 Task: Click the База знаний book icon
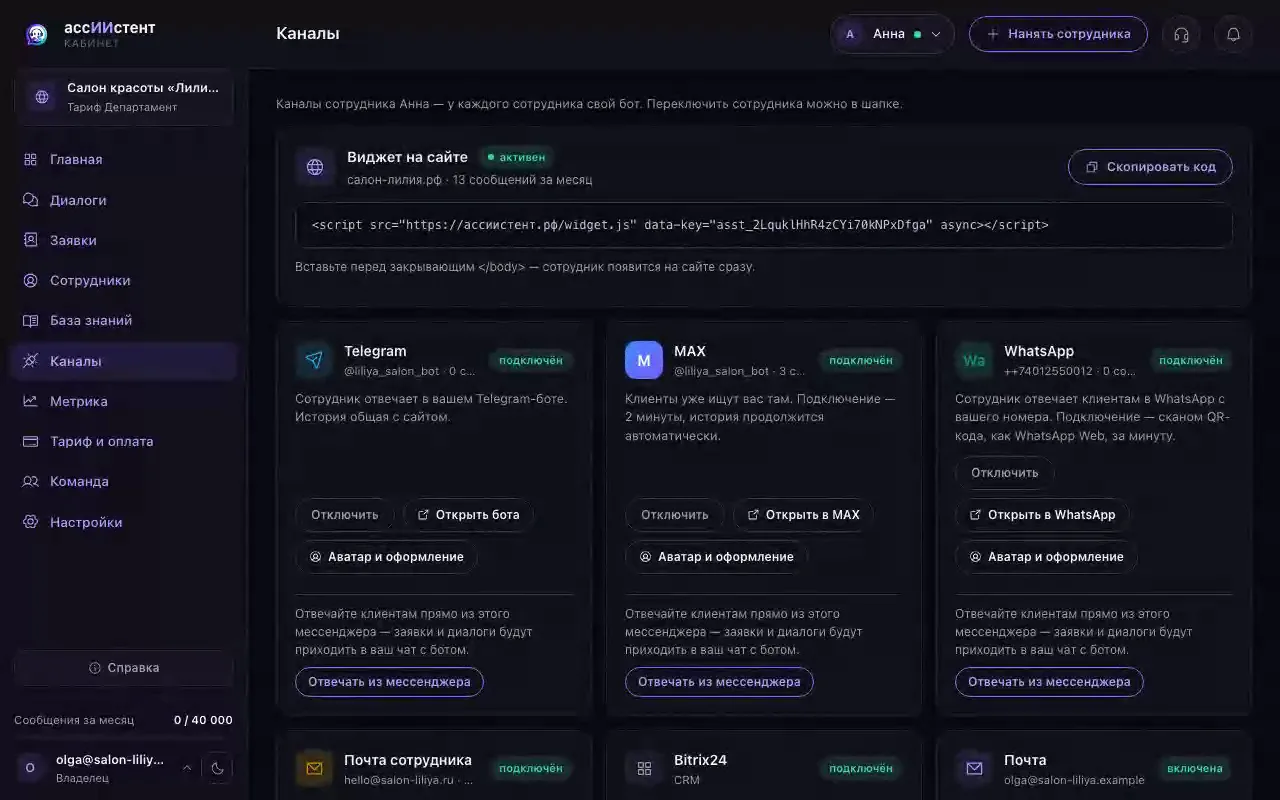pyautogui.click(x=30, y=320)
